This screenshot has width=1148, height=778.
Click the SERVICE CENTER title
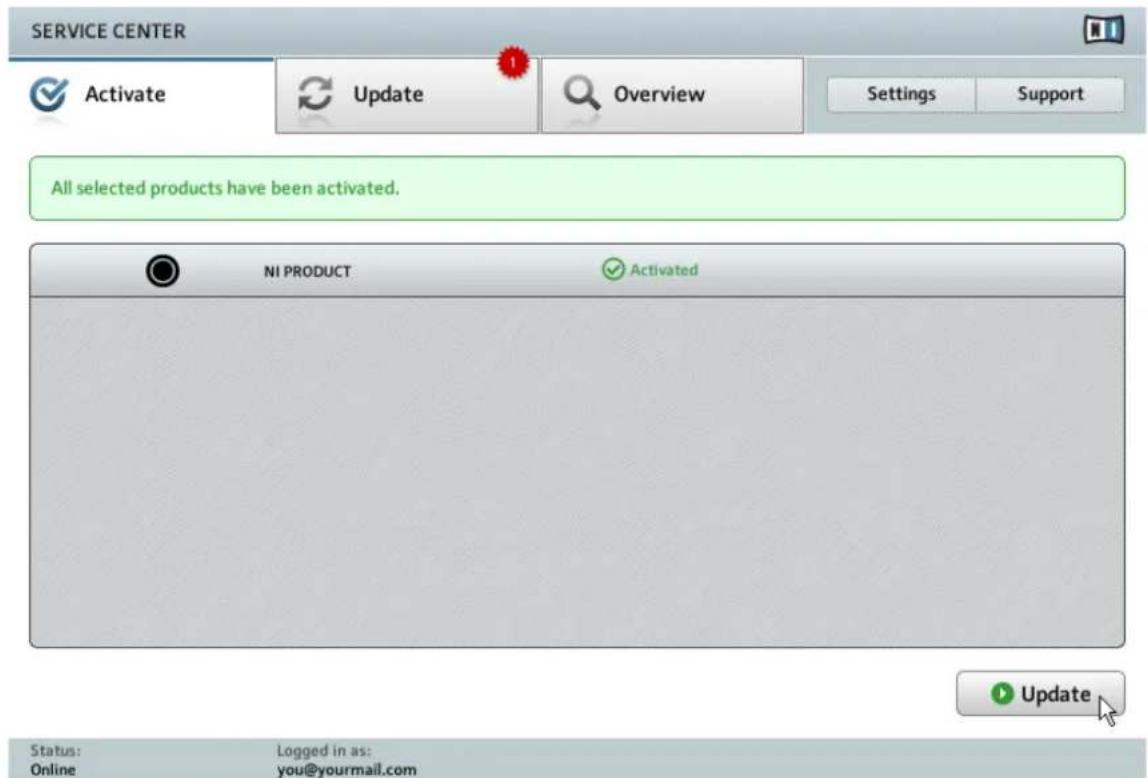108,31
